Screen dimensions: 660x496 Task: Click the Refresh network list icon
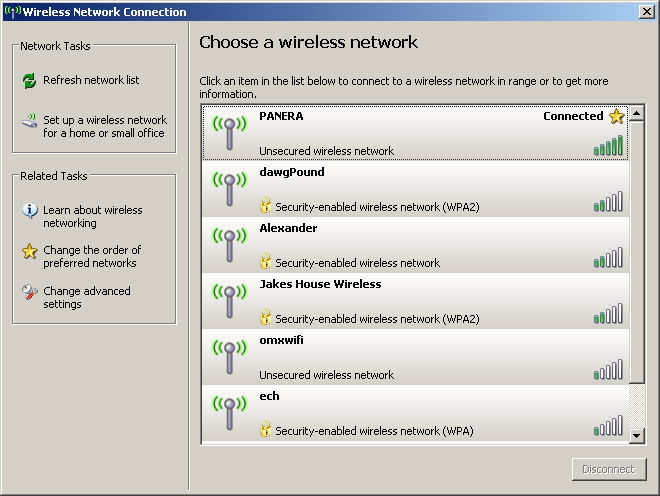click(x=29, y=80)
